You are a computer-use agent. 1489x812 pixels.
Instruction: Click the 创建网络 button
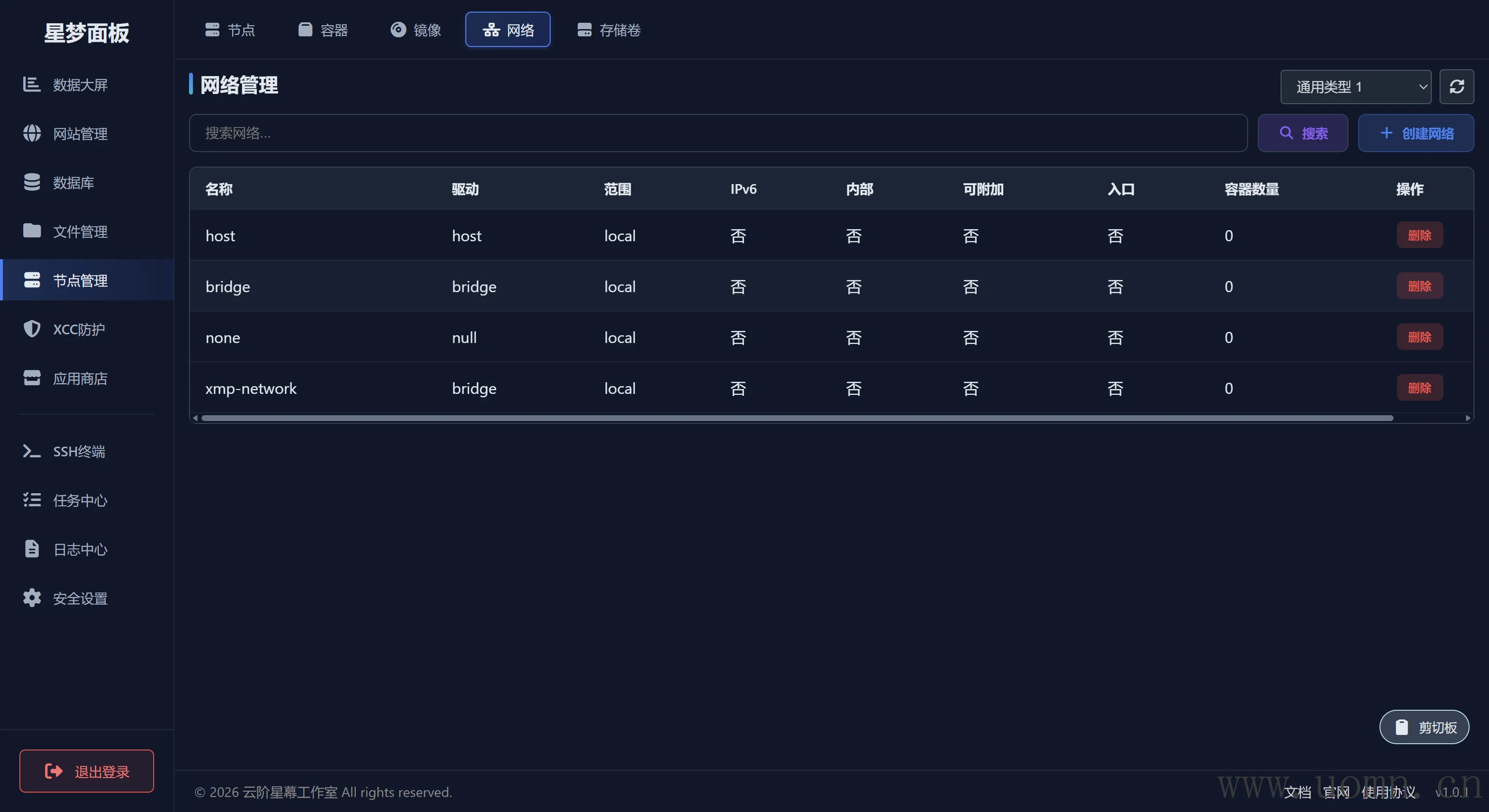pos(1416,134)
